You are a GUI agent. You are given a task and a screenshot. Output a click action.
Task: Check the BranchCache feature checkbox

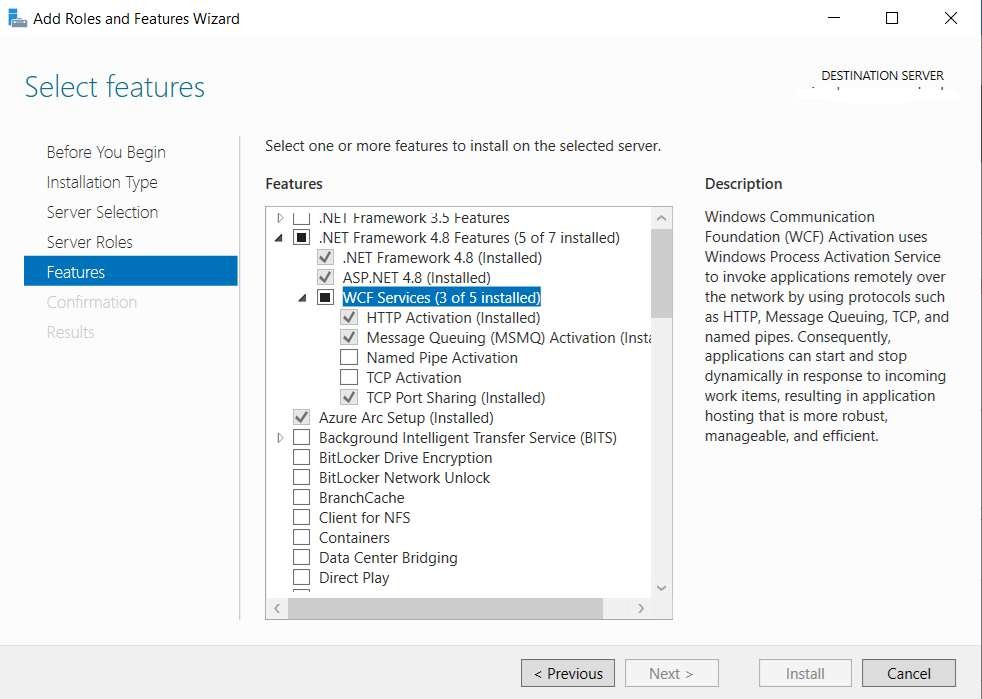point(301,498)
